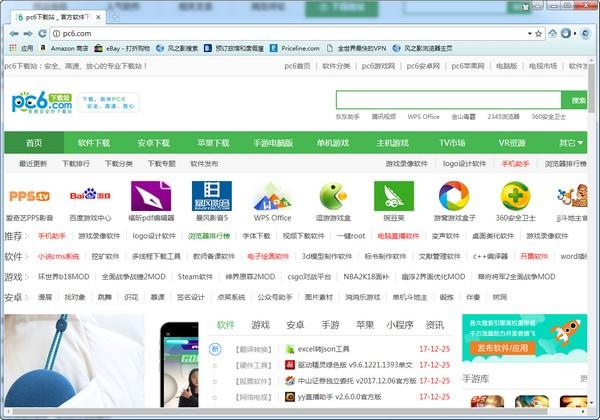Click the pc6.com site logo
The height and width of the screenshot is (420, 600).
tap(42, 102)
